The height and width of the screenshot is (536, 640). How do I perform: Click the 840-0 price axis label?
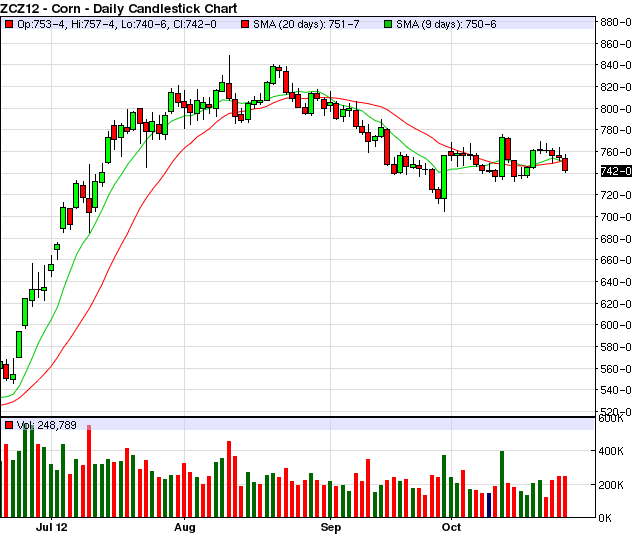(x=616, y=65)
